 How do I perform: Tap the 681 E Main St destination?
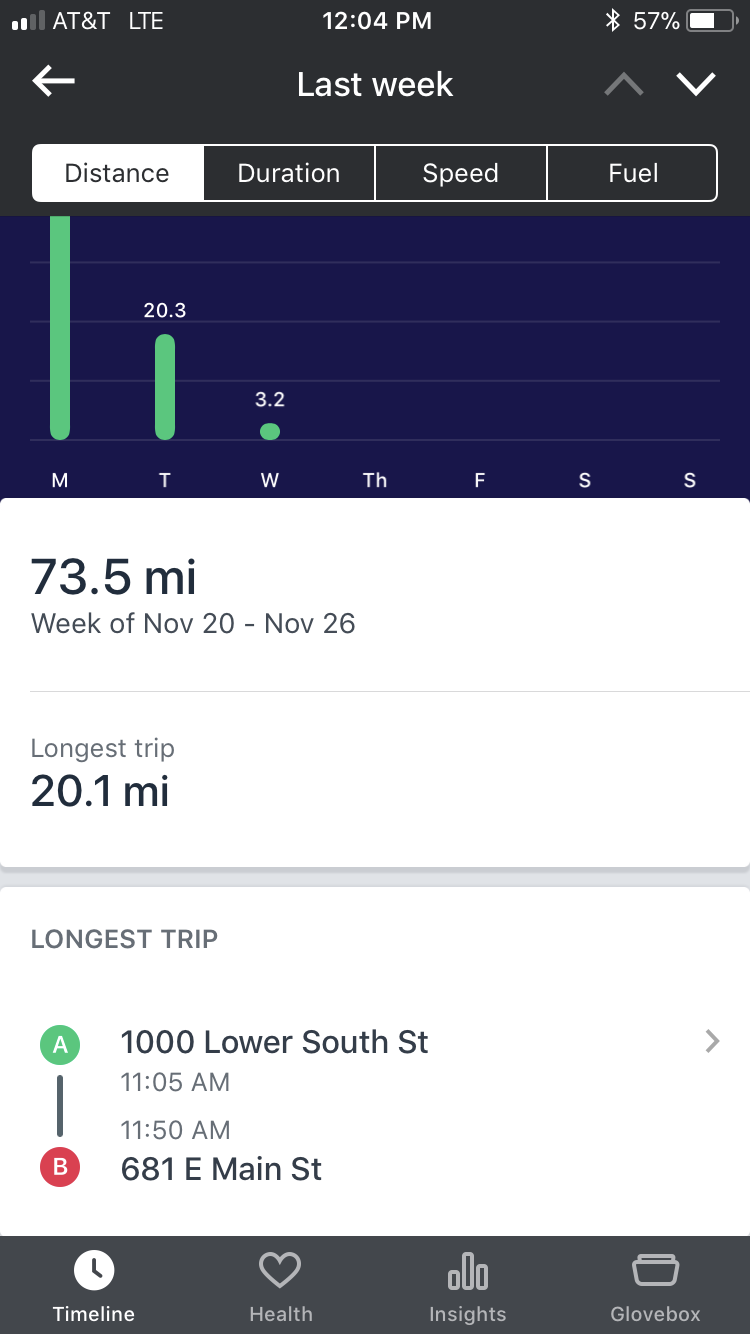[222, 1168]
